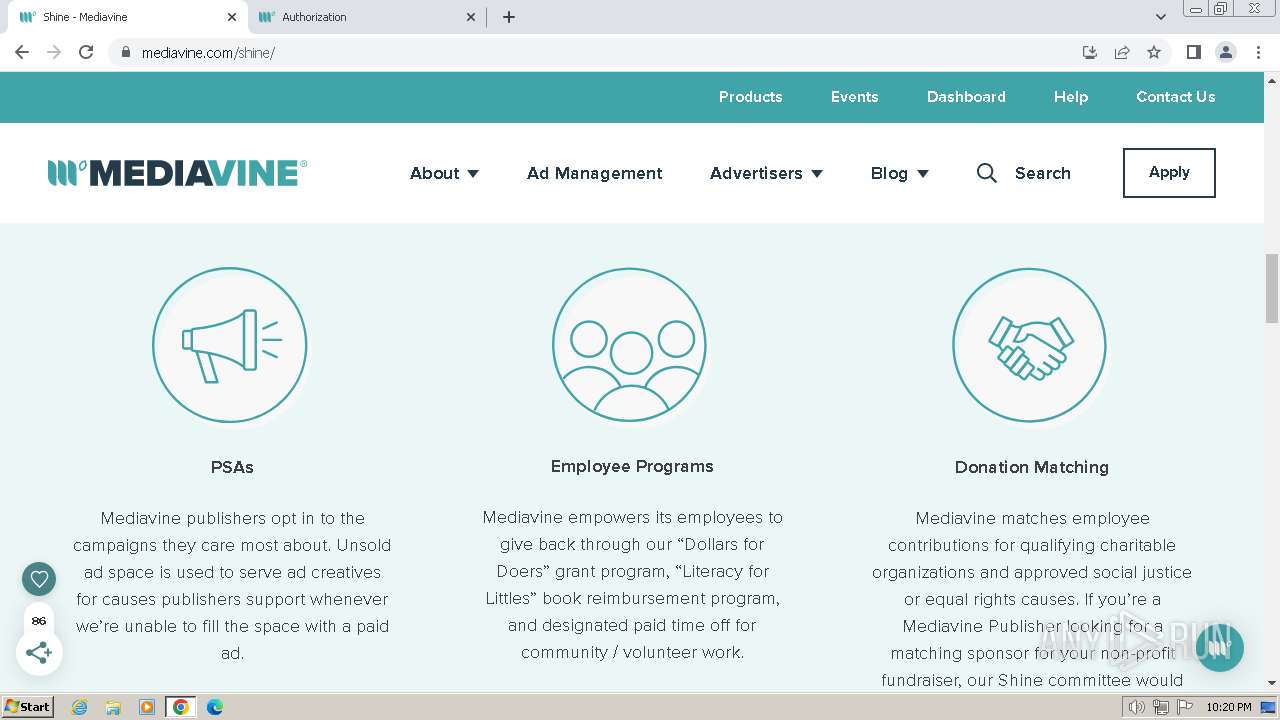Click the PSAs megaphone icon
The height and width of the screenshot is (720, 1280).
pos(230,345)
